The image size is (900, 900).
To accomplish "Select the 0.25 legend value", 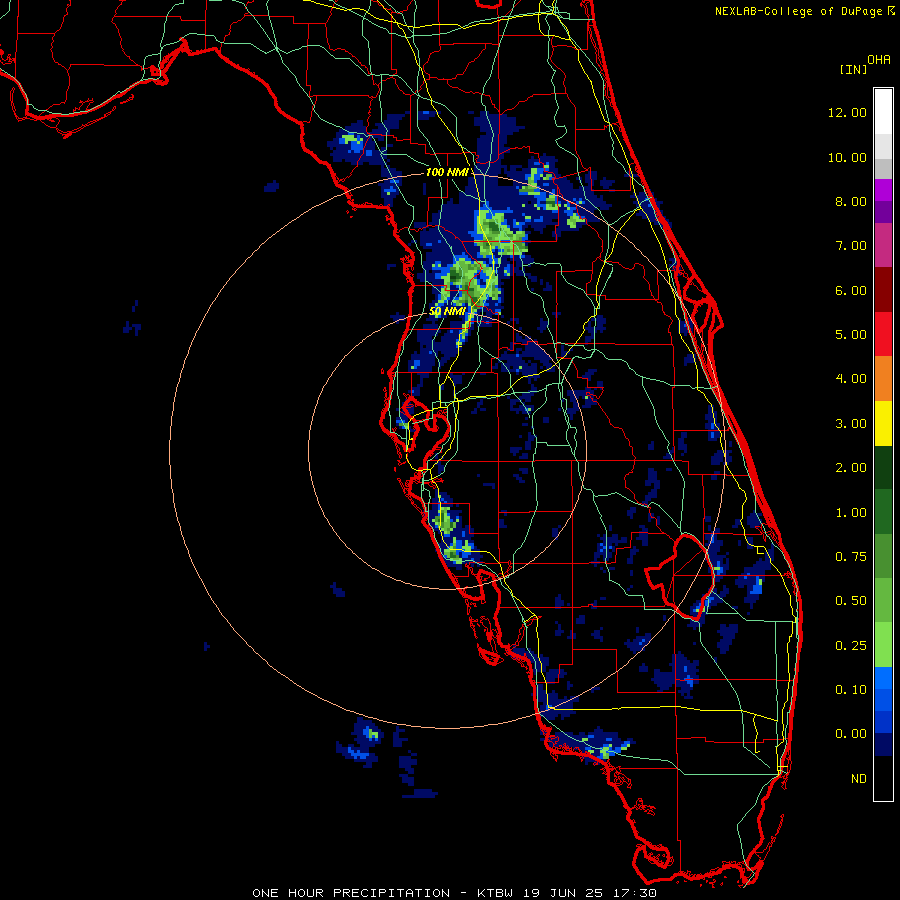I will (851, 646).
